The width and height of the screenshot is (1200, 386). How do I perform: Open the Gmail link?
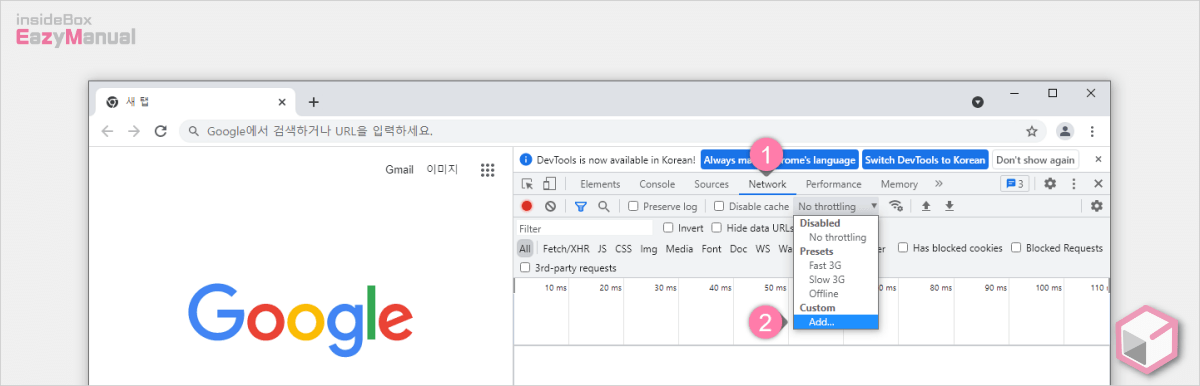click(x=399, y=169)
